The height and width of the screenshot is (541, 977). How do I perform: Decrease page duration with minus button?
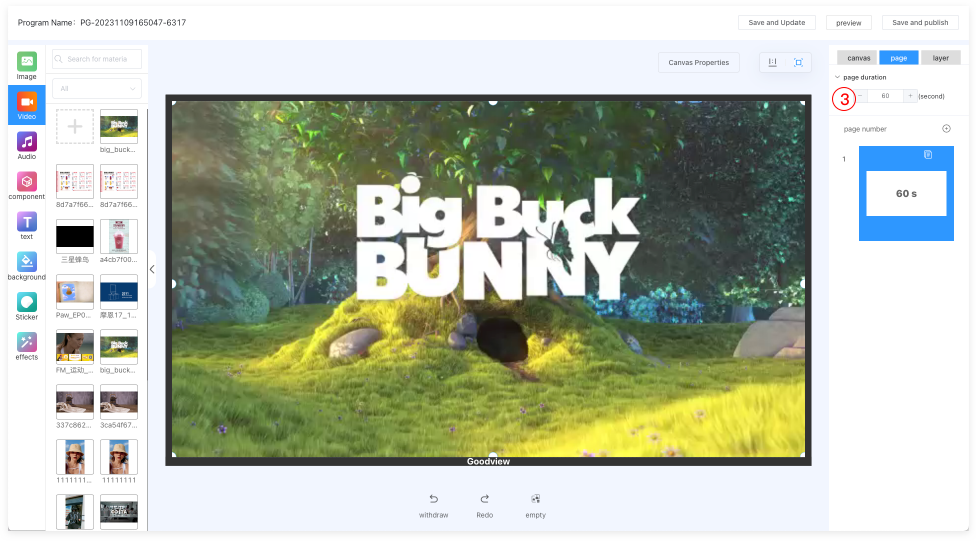click(860, 96)
